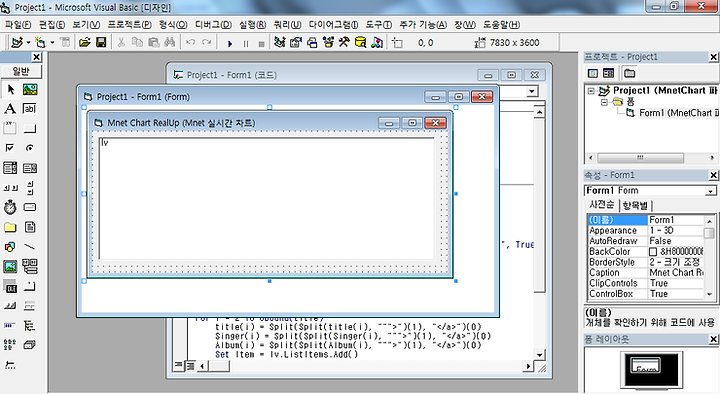Image resolution: width=720 pixels, height=394 pixels.
Task: Pick the Data control tool
Action: tap(30, 266)
